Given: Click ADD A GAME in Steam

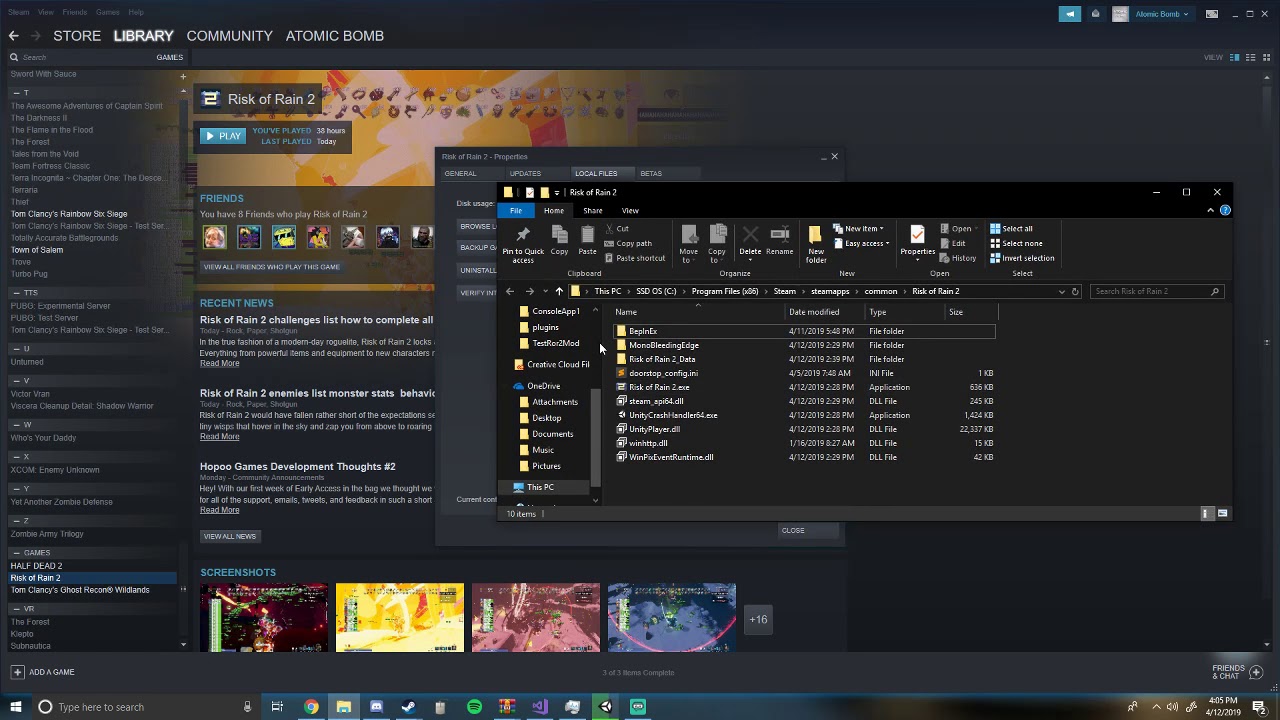Looking at the screenshot, I should 42,672.
